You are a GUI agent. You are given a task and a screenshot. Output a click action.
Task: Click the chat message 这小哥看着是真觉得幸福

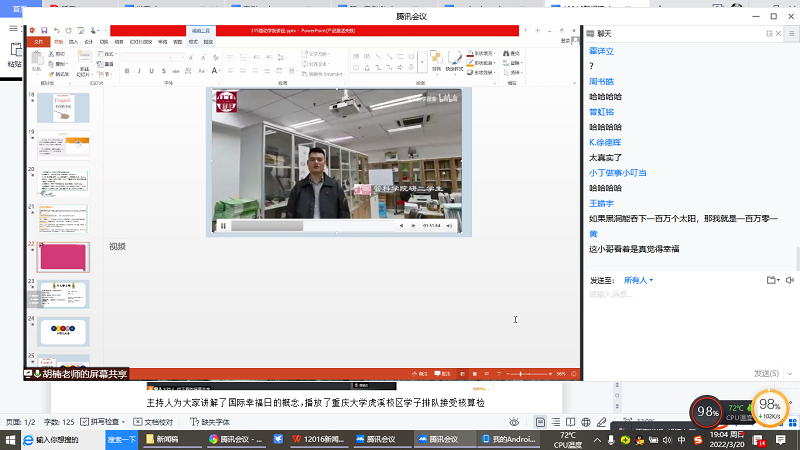pos(634,249)
